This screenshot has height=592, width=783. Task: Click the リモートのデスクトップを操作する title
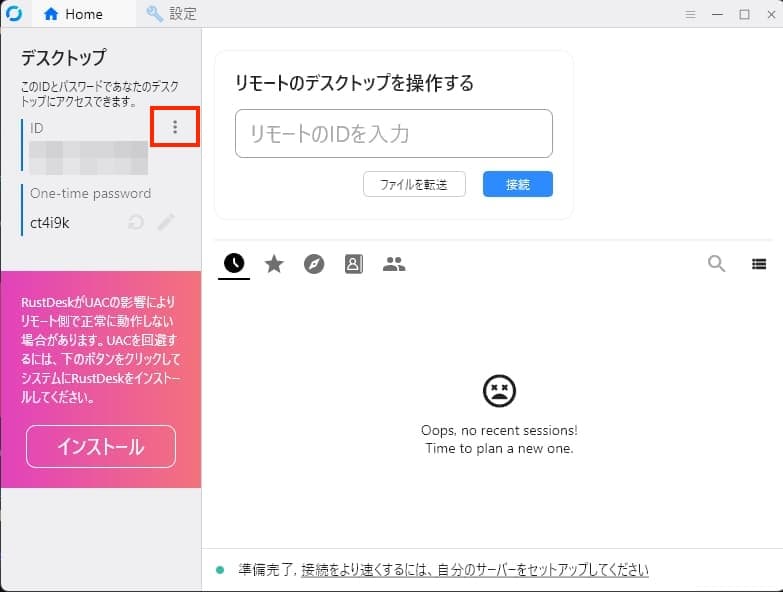coord(354,83)
